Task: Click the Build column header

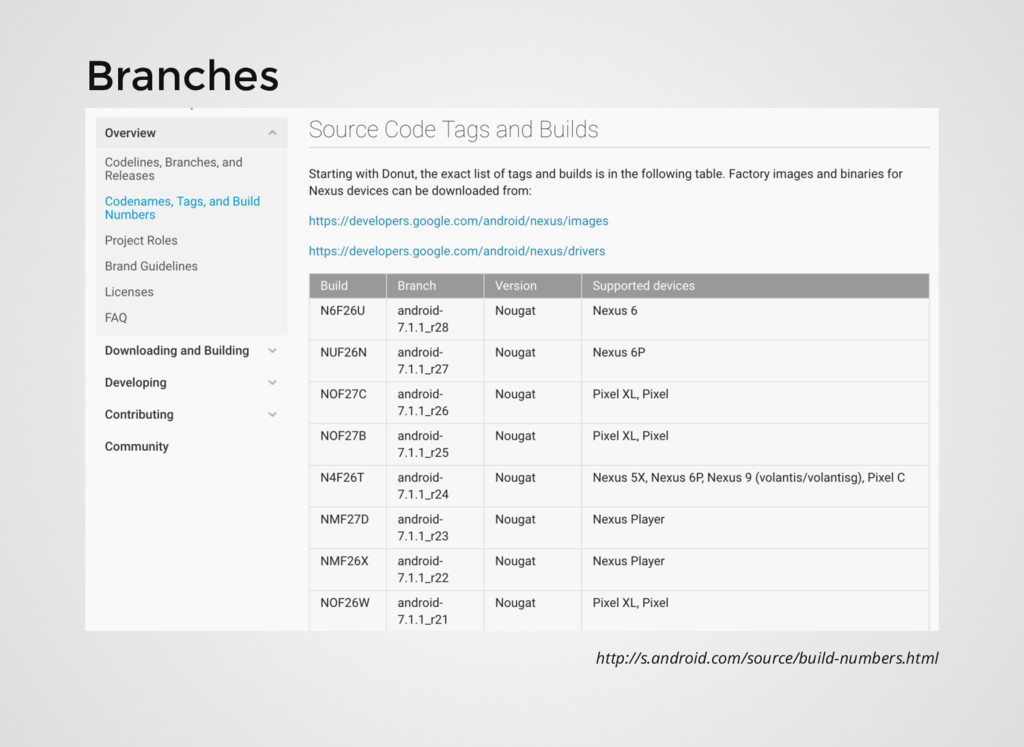Action: pyautogui.click(x=334, y=286)
